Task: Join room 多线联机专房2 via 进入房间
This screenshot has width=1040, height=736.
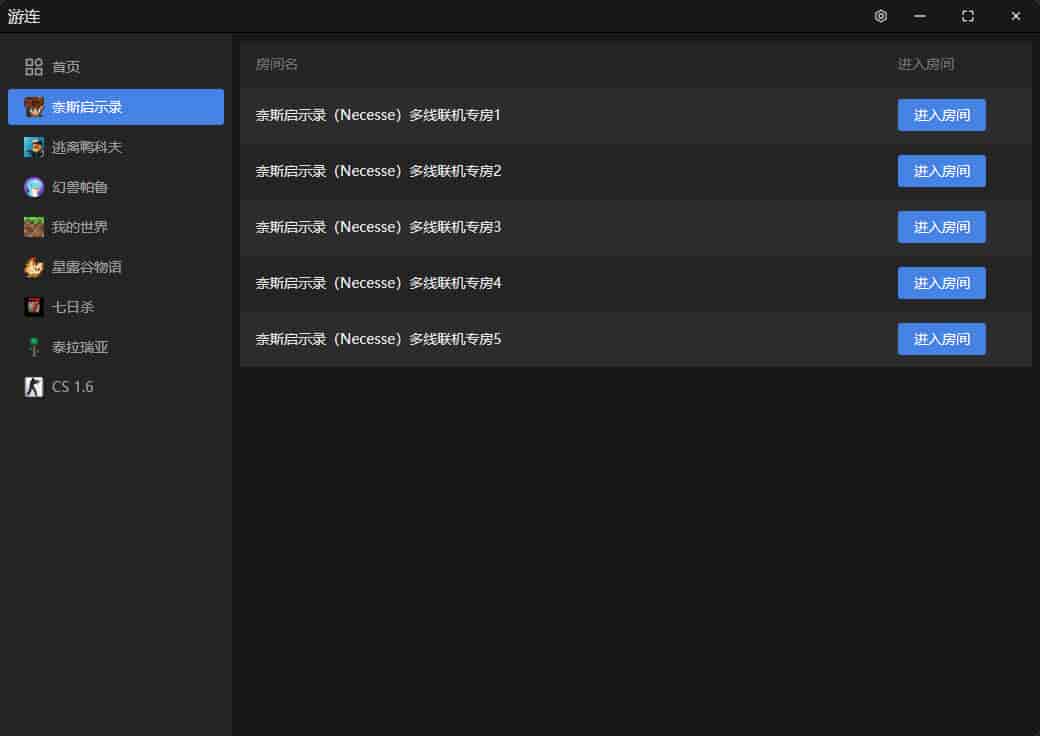Action: tap(941, 171)
